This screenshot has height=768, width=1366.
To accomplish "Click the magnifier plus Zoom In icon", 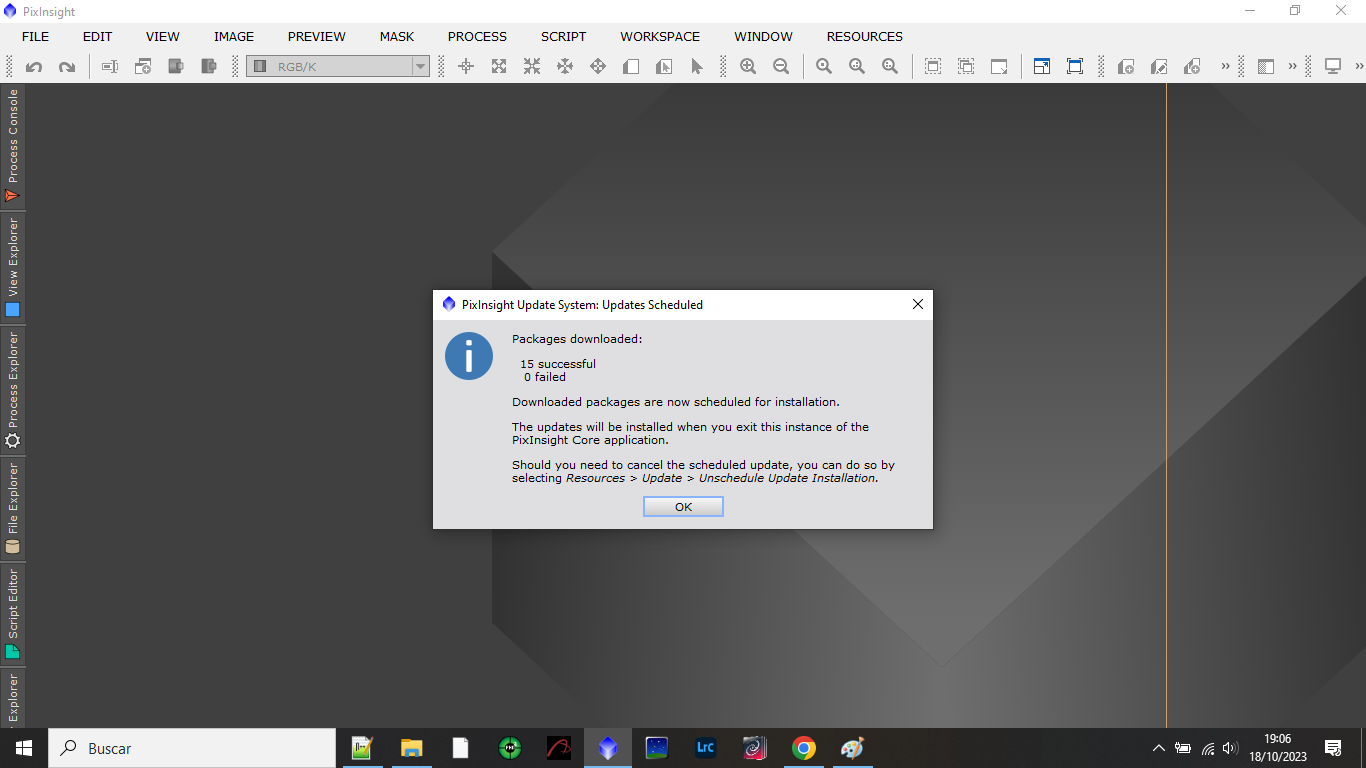I will point(748,67).
